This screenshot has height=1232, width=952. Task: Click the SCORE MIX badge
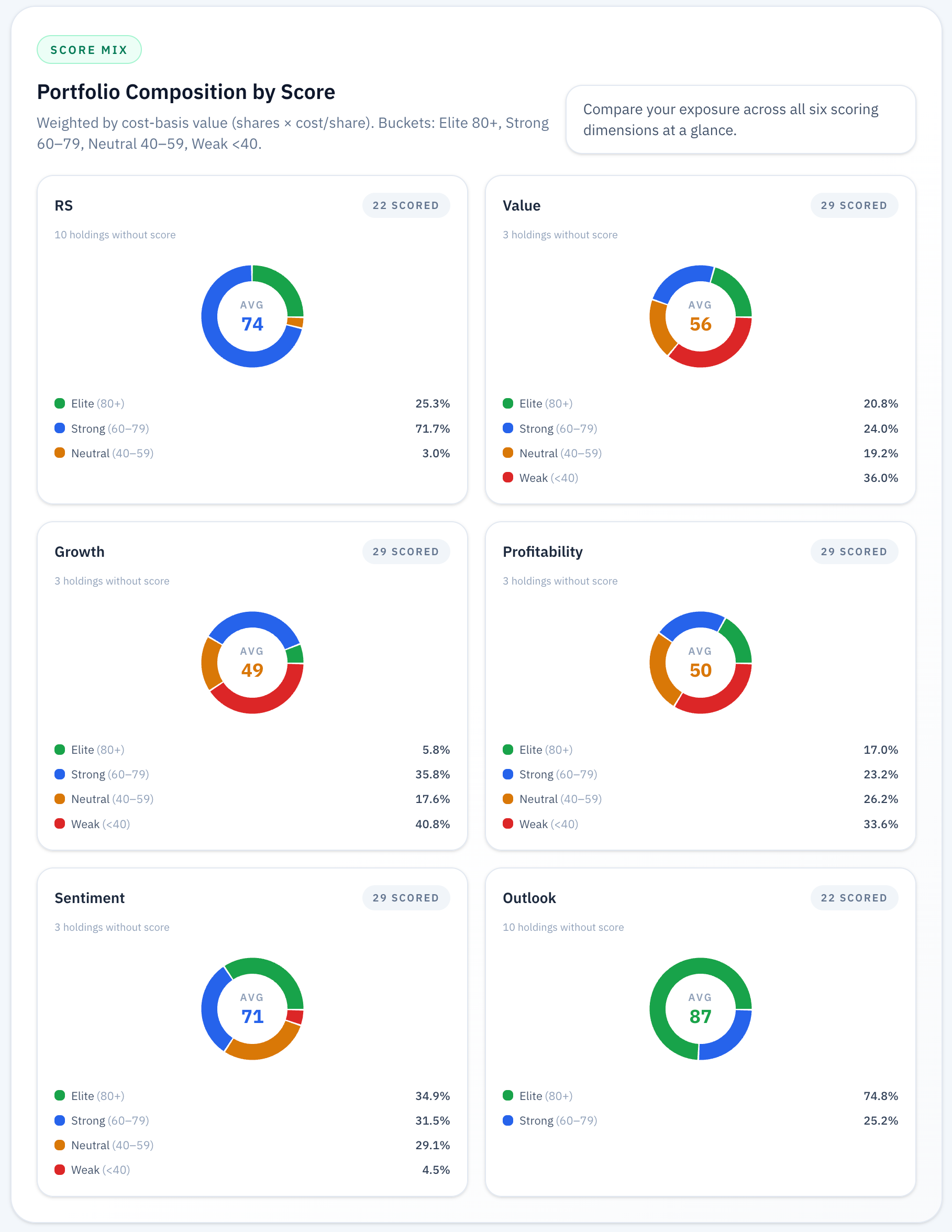pos(89,50)
